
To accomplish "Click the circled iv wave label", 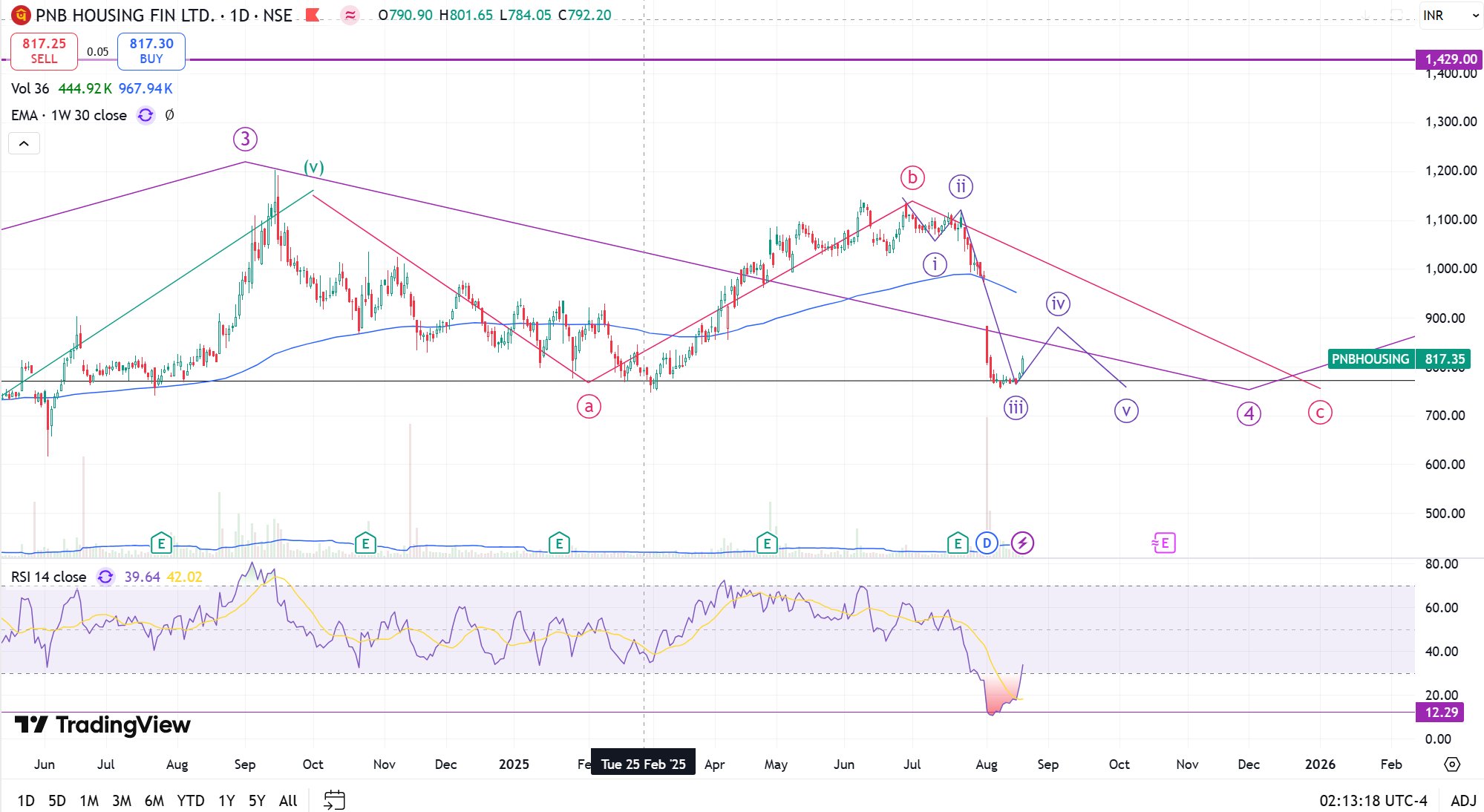I will (1058, 303).
